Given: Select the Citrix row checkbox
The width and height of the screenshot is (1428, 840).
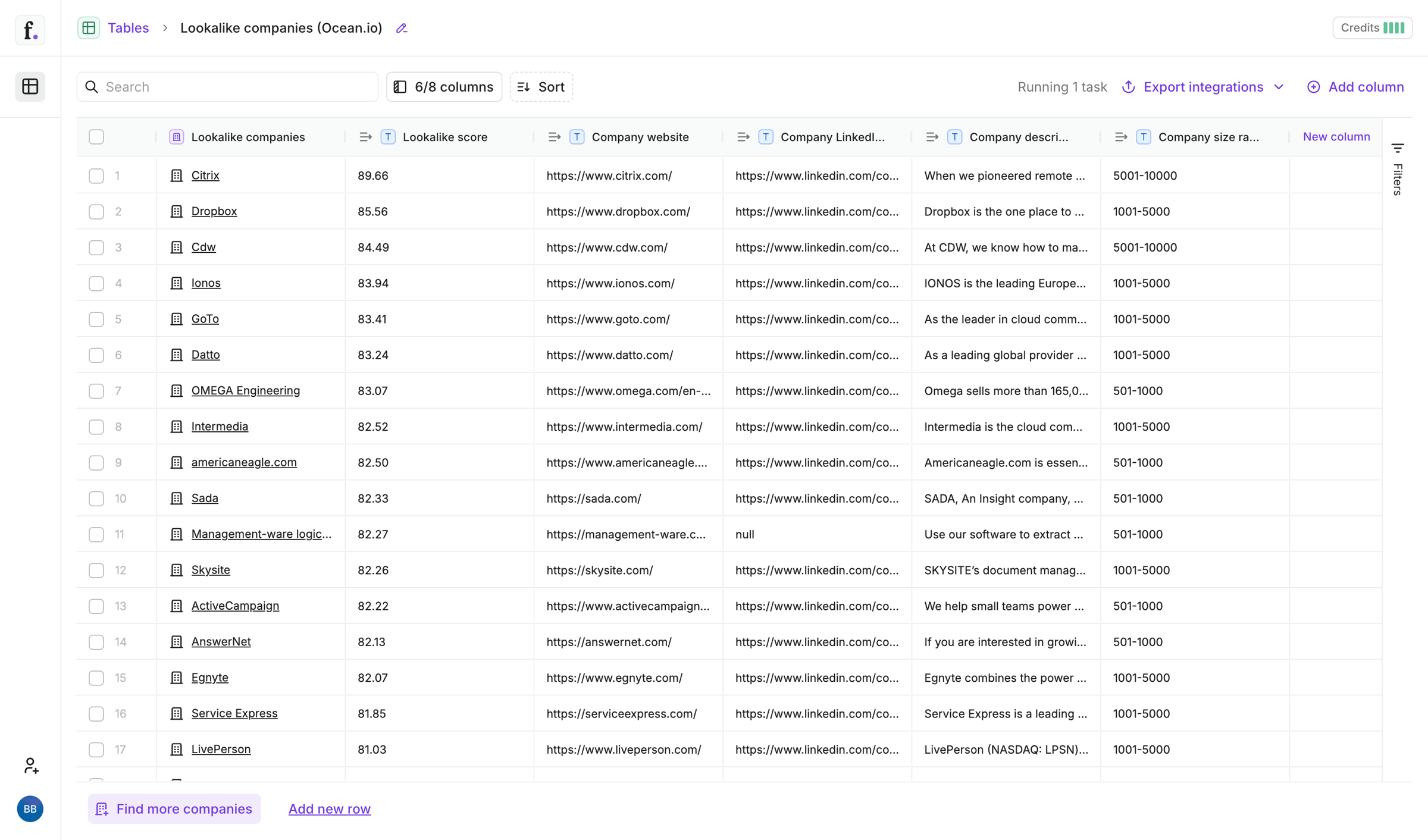Looking at the screenshot, I should pyautogui.click(x=96, y=175).
